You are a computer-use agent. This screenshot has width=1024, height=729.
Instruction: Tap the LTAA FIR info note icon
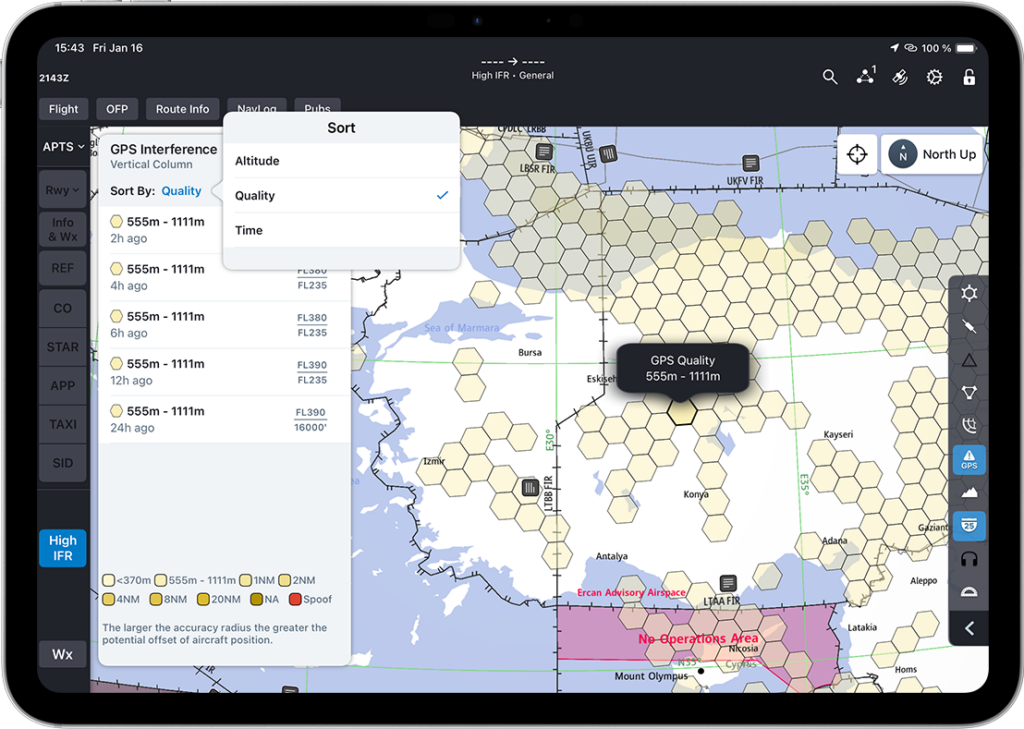pyautogui.click(x=728, y=583)
